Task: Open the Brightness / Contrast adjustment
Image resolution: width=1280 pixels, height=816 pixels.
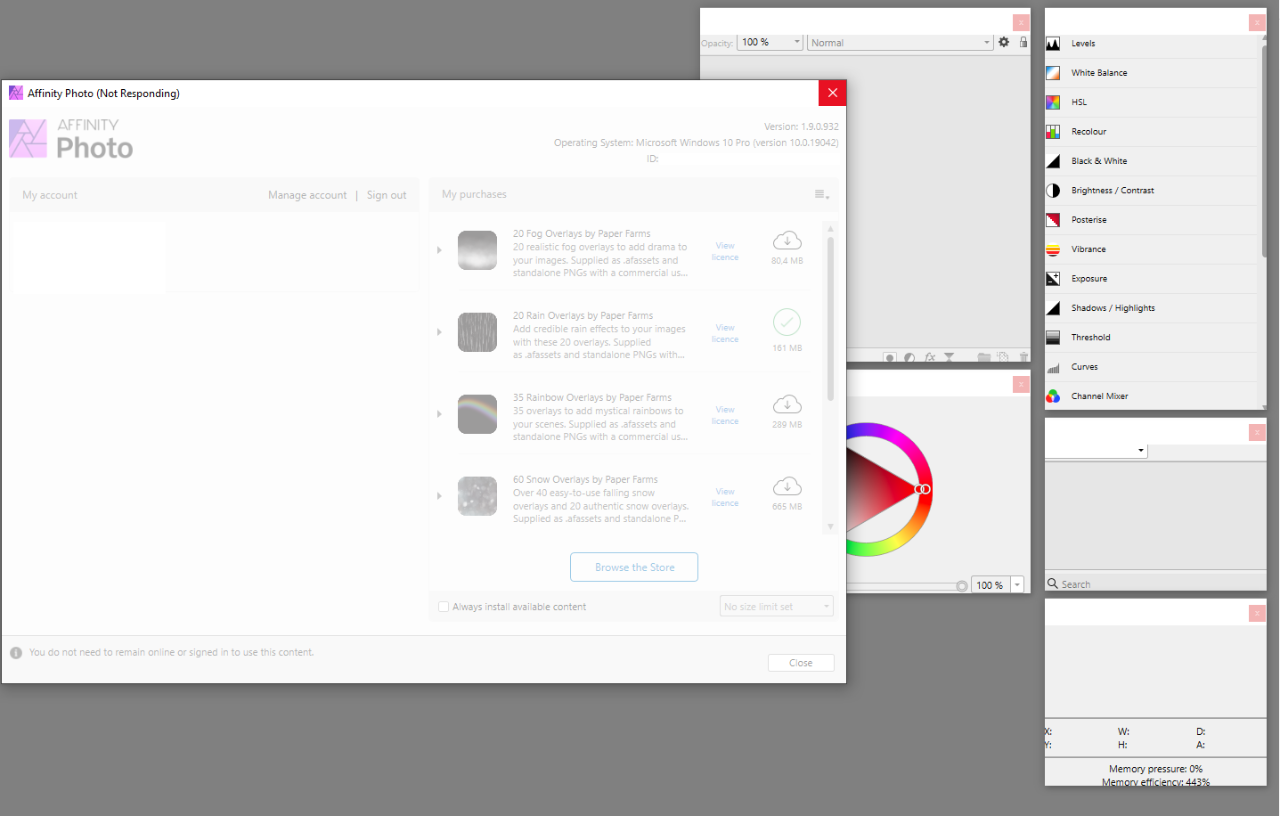Action: (x=1150, y=190)
